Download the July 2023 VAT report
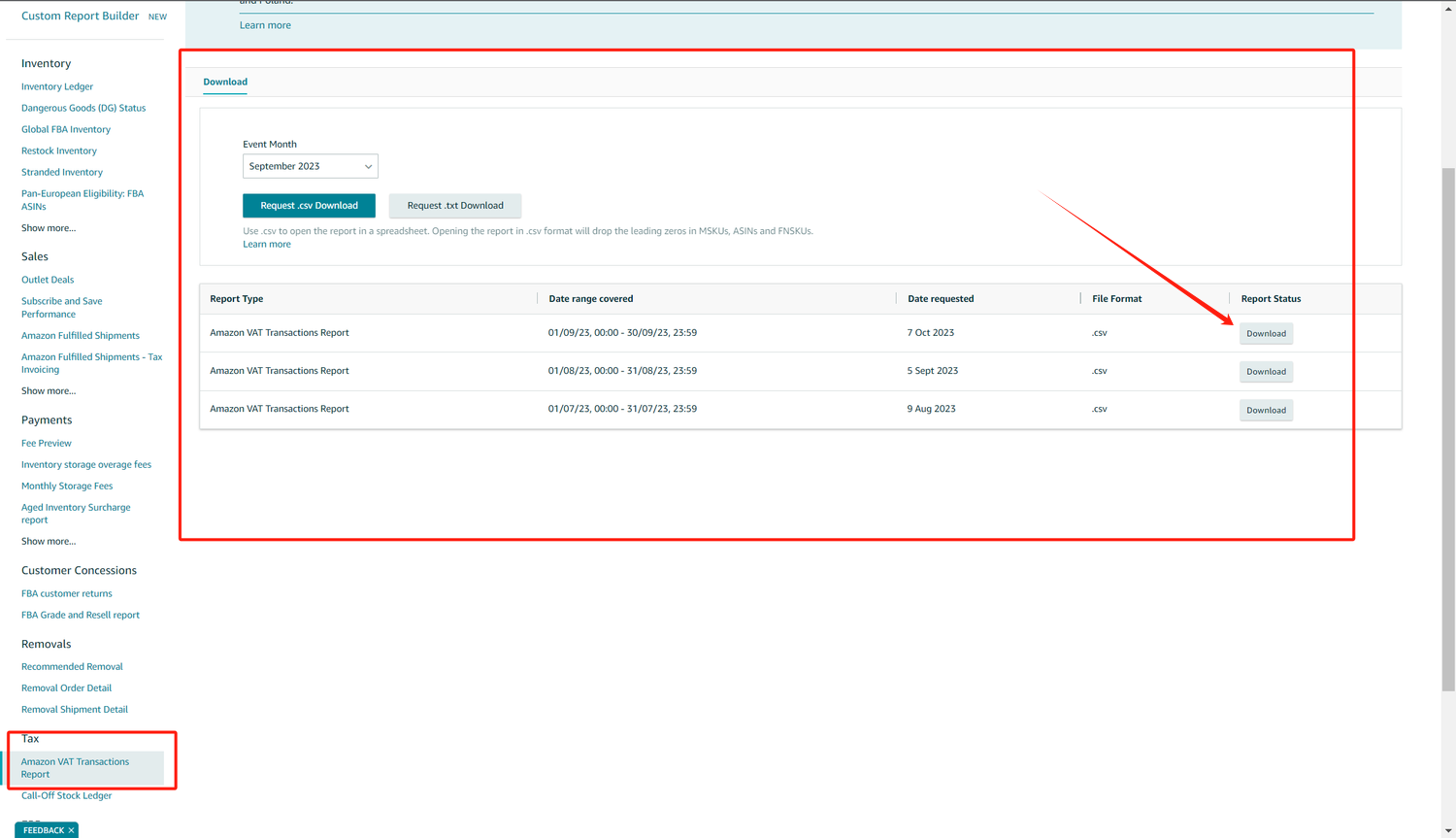 click(1266, 410)
